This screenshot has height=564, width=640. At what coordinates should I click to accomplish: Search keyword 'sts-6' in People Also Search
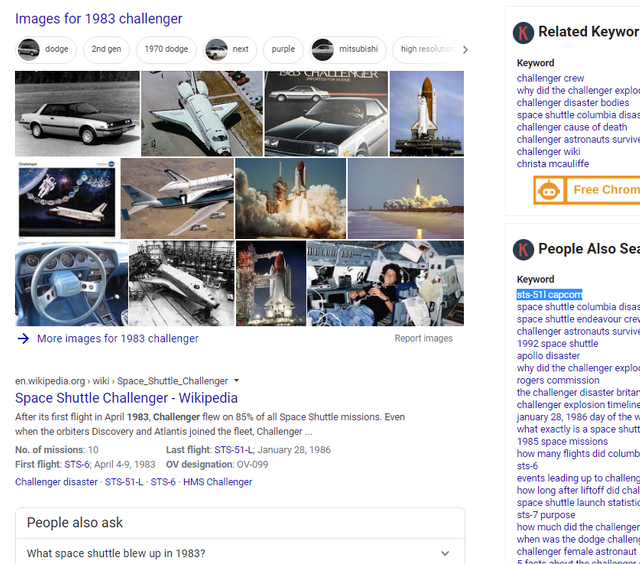(x=527, y=466)
